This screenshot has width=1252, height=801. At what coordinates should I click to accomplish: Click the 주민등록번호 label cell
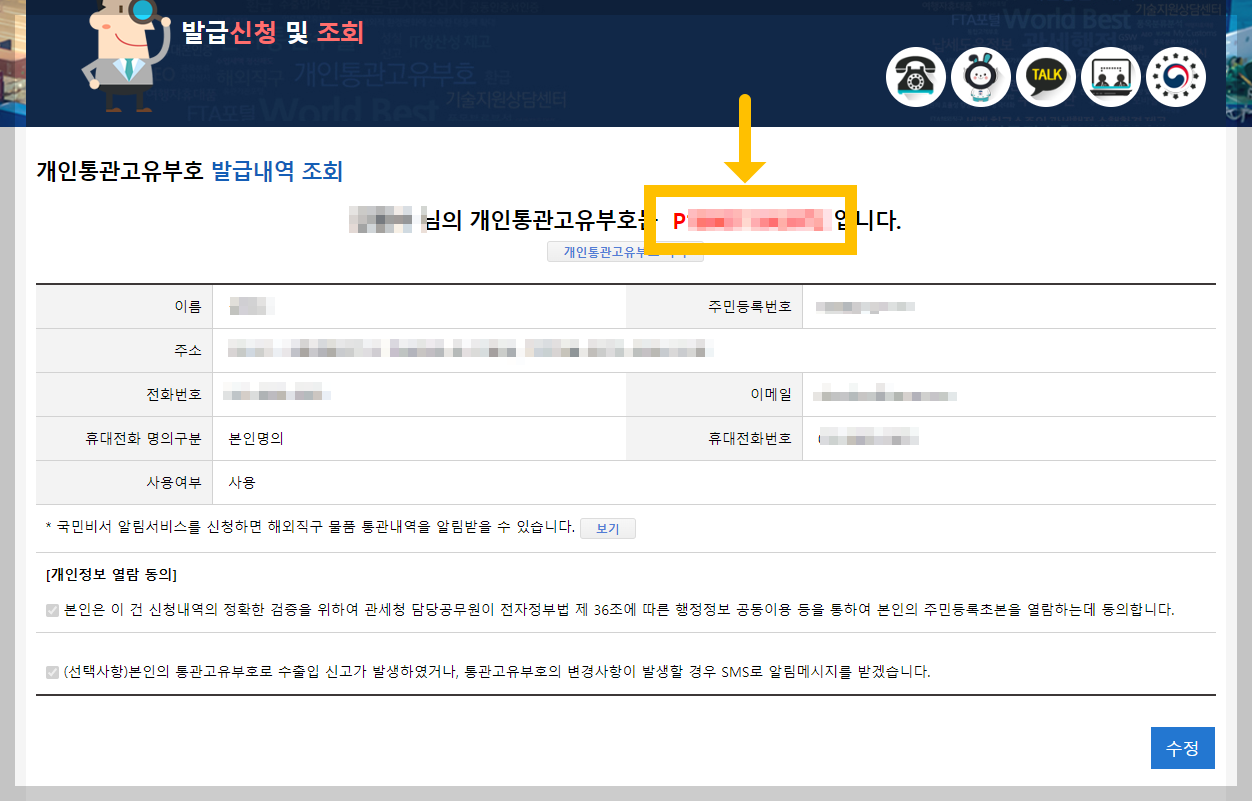pos(714,307)
